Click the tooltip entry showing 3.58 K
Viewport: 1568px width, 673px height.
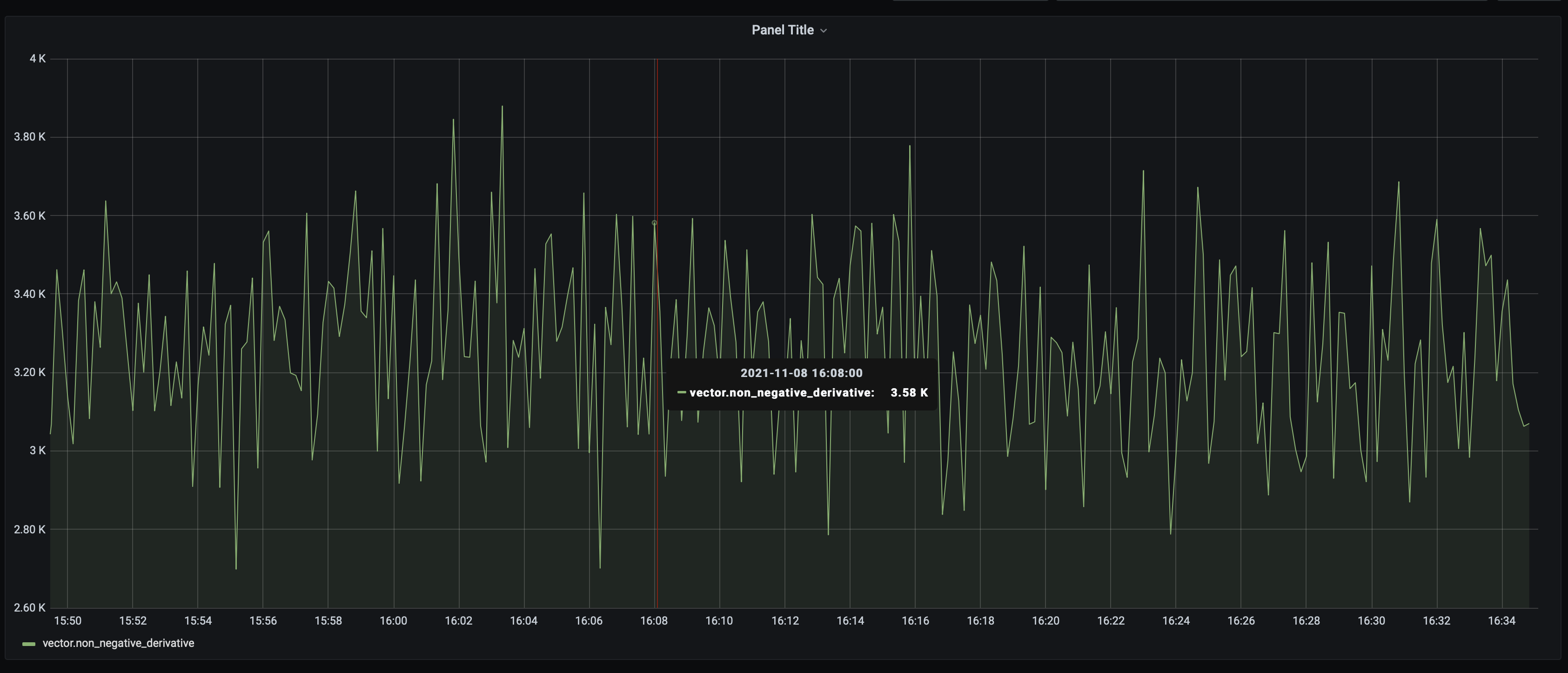click(x=909, y=393)
